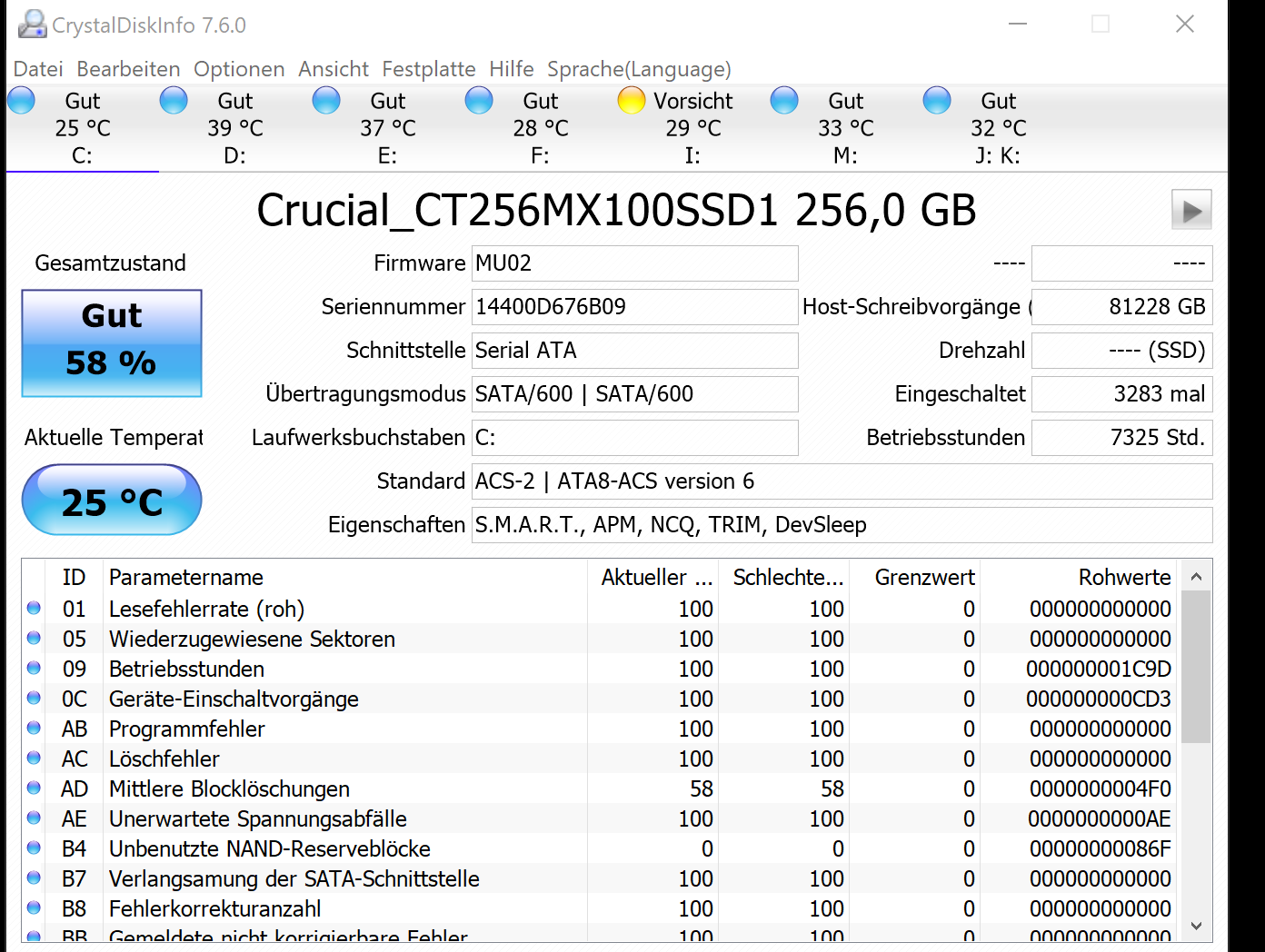Click the blue dot beside Unbenutzte NAND-Reserveblöcke
This screenshot has height=952, width=1265.
tap(34, 848)
